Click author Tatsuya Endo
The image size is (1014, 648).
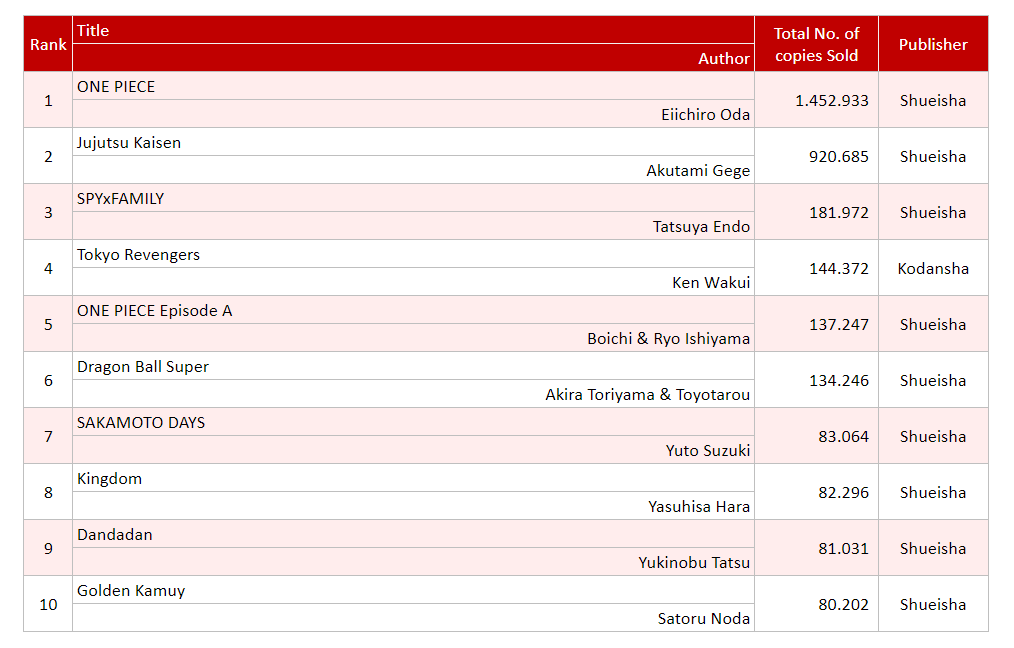[x=701, y=227]
